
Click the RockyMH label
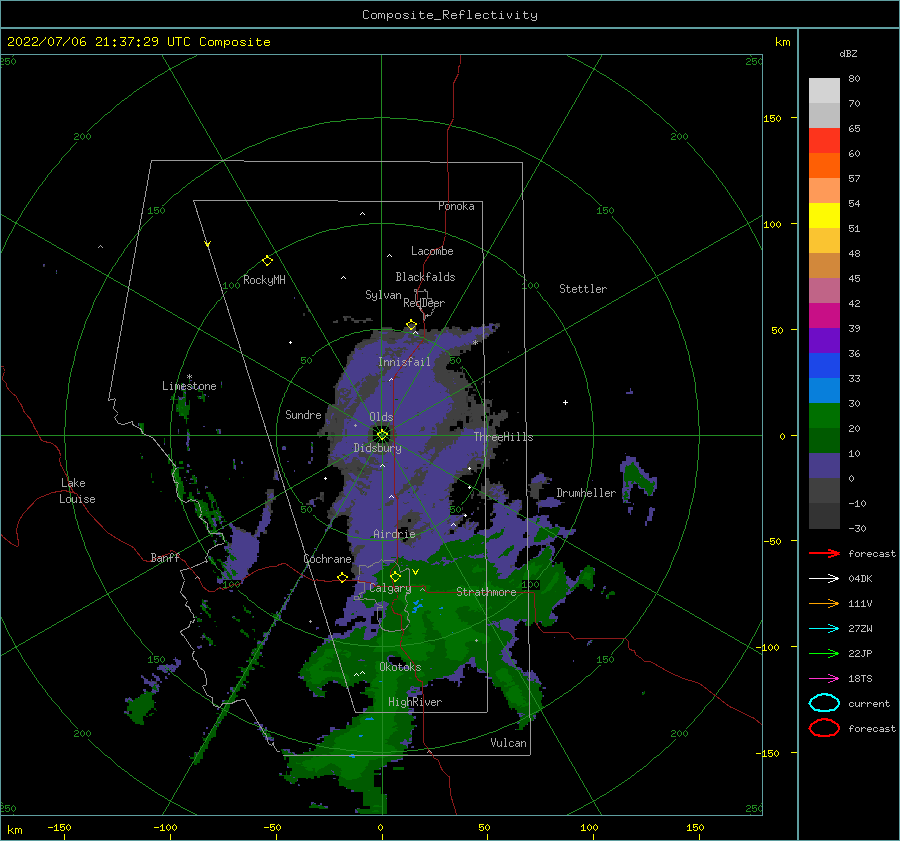coord(264,280)
